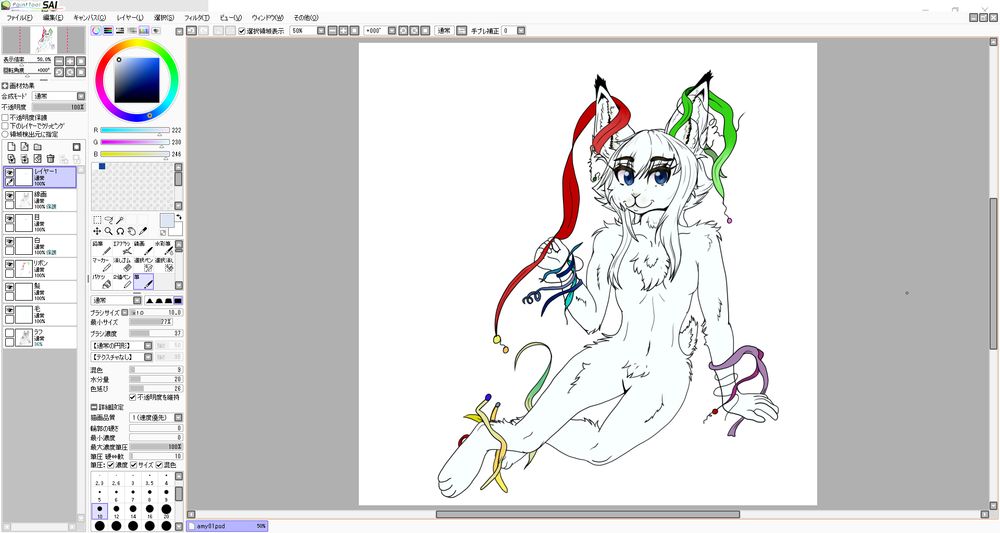Select brush size preset 20
The height and width of the screenshot is (533, 1000).
point(166,511)
